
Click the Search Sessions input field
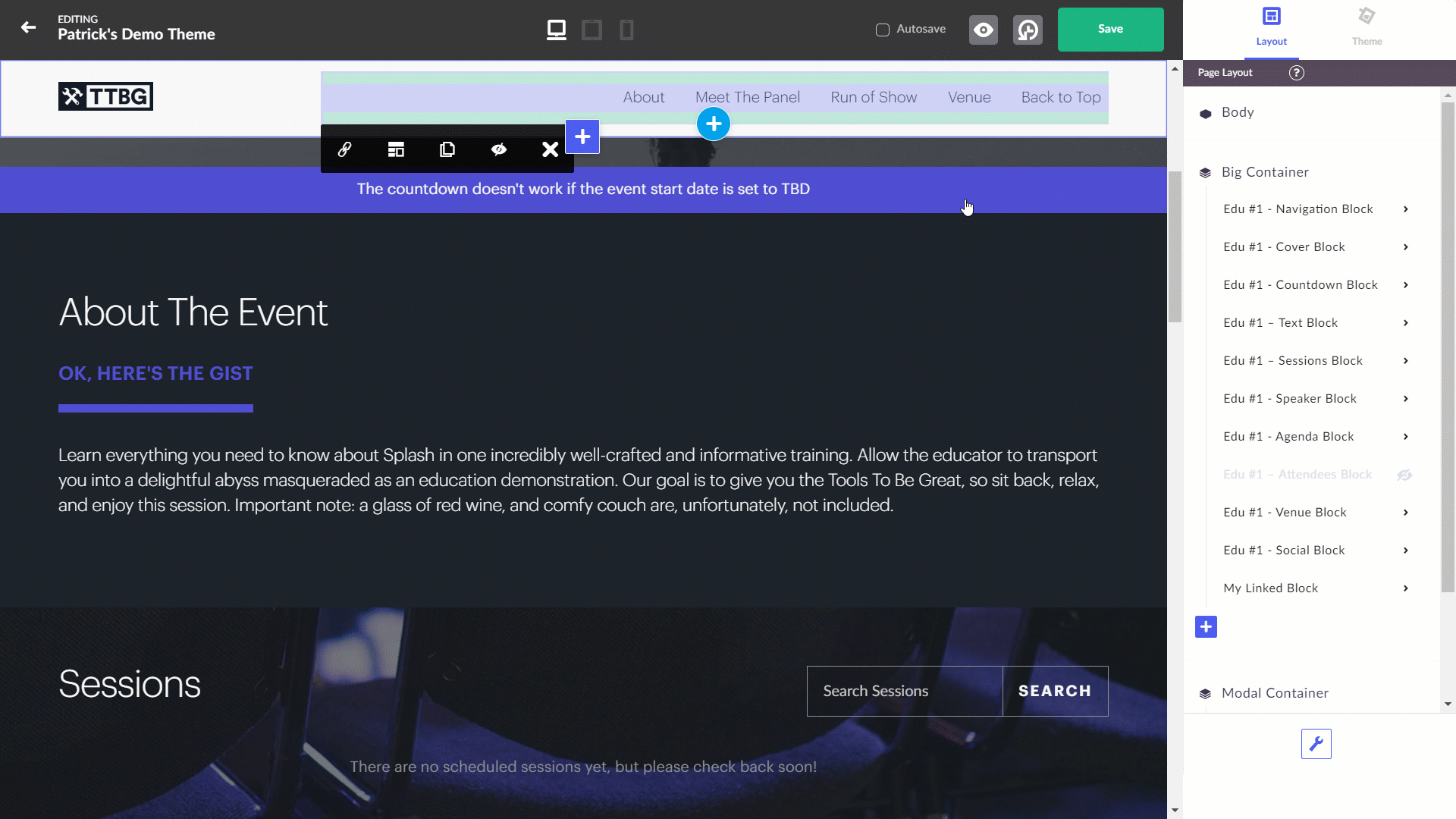[905, 691]
